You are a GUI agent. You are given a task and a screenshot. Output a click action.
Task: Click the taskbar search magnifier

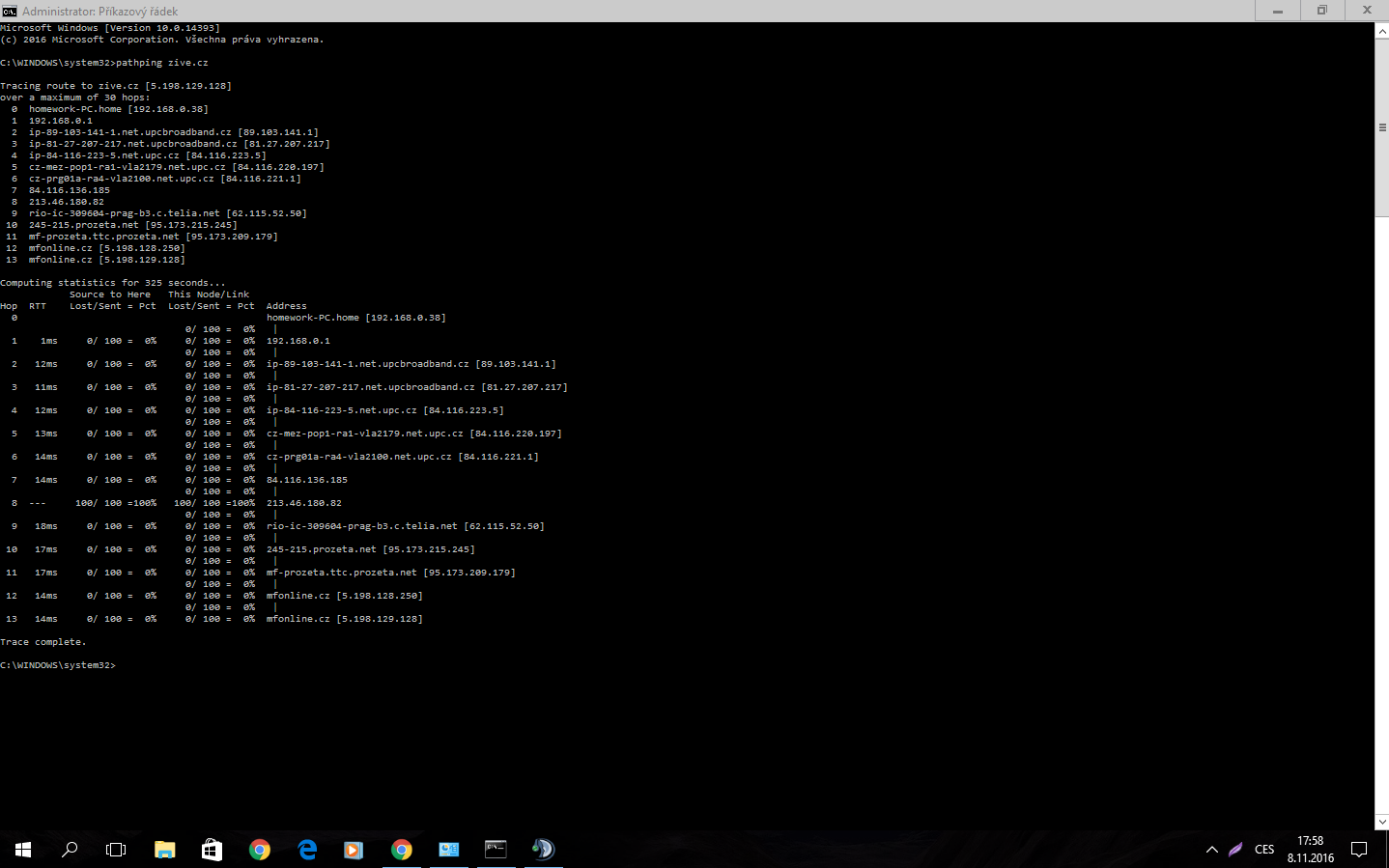(x=70, y=850)
